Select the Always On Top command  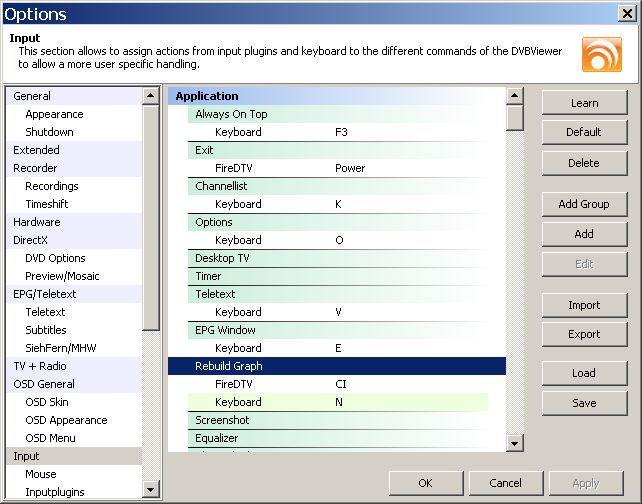click(231, 114)
